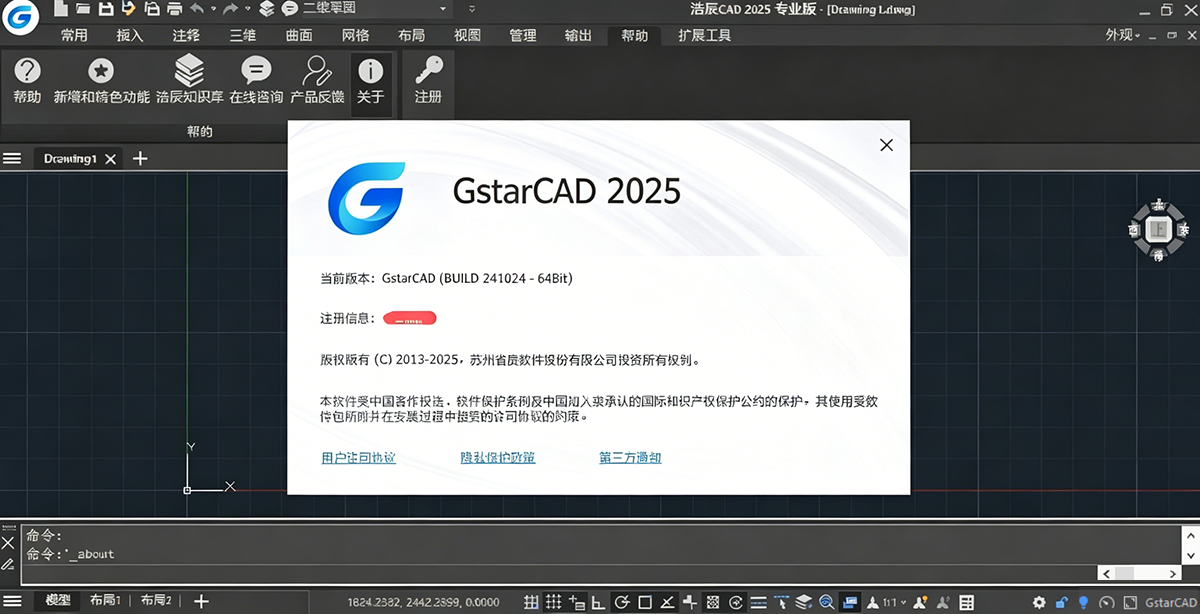1200x614 pixels.
Task: Switch to the 注释 ribbon tab
Action: click(186, 35)
